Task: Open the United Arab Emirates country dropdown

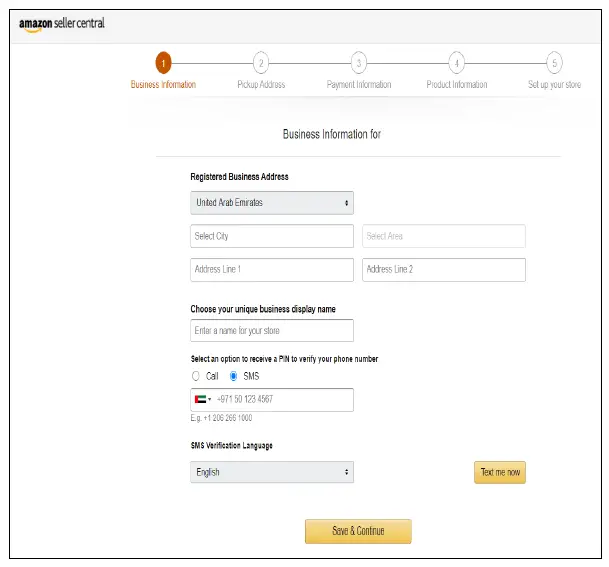Action: point(272,203)
